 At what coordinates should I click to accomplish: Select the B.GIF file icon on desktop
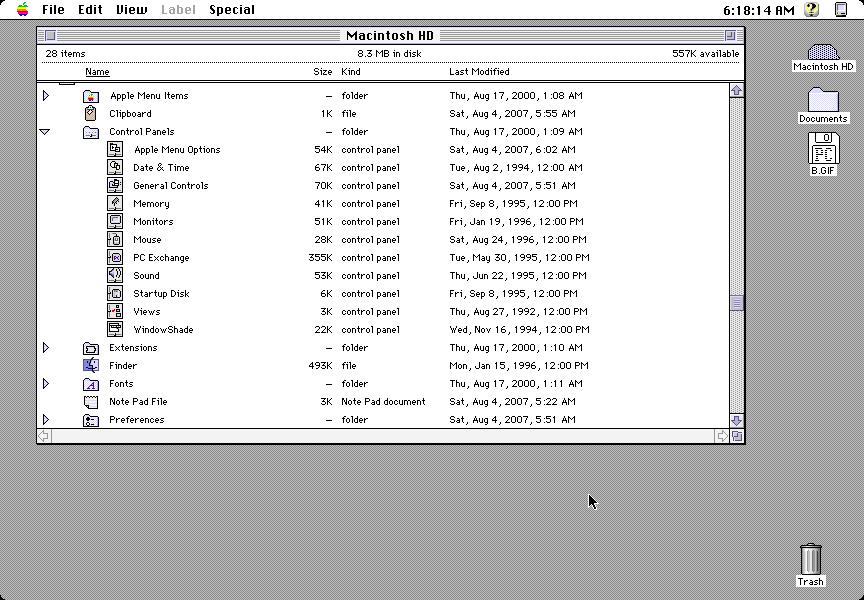pos(823,148)
